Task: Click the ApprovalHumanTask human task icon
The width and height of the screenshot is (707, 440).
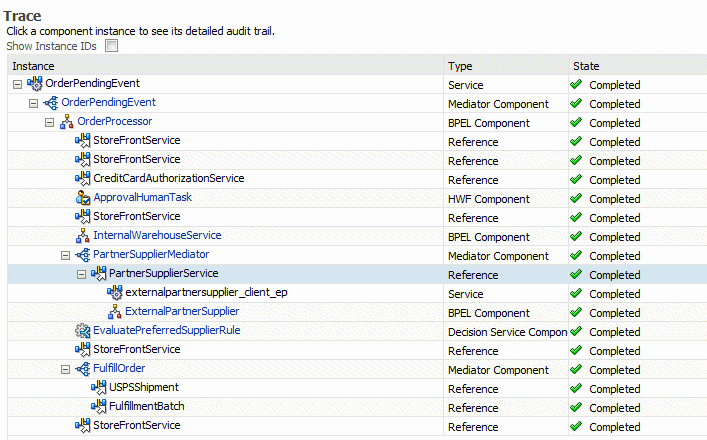Action: coord(83,197)
